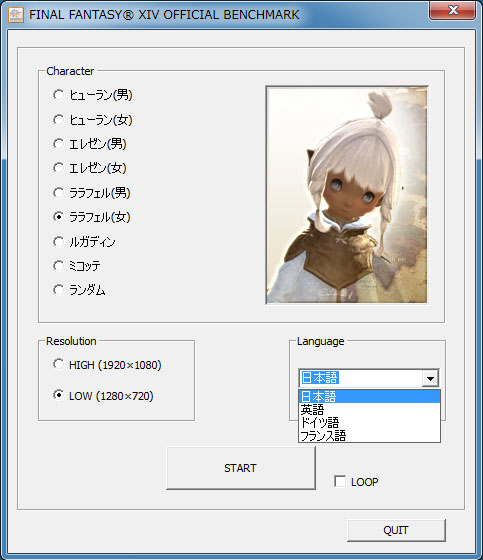Select ララフェル(男) radio button

(58, 192)
